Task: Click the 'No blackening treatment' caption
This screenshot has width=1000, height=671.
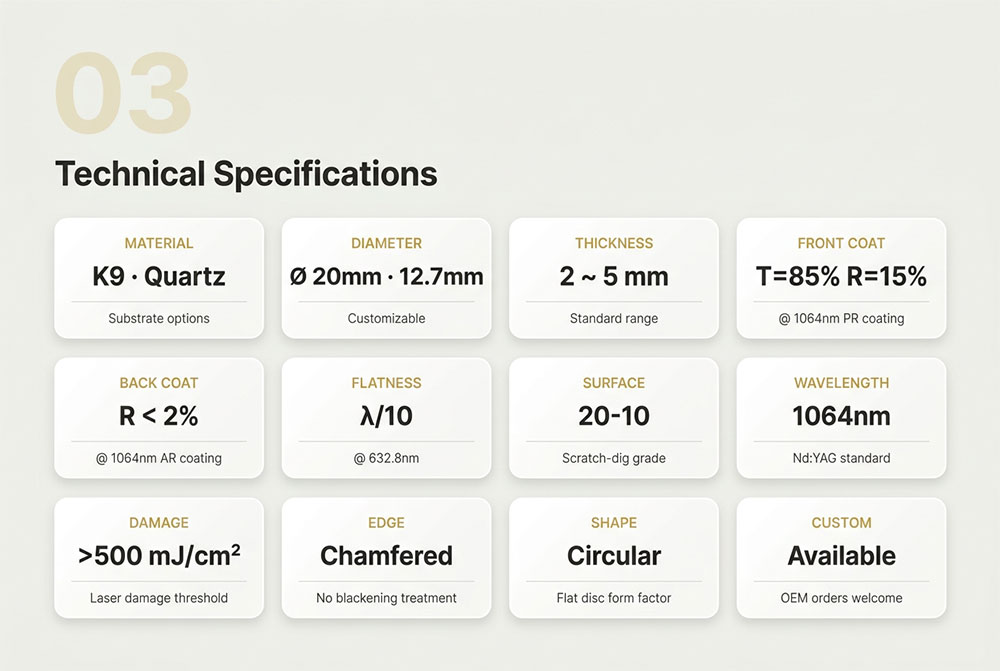Action: pos(386,598)
